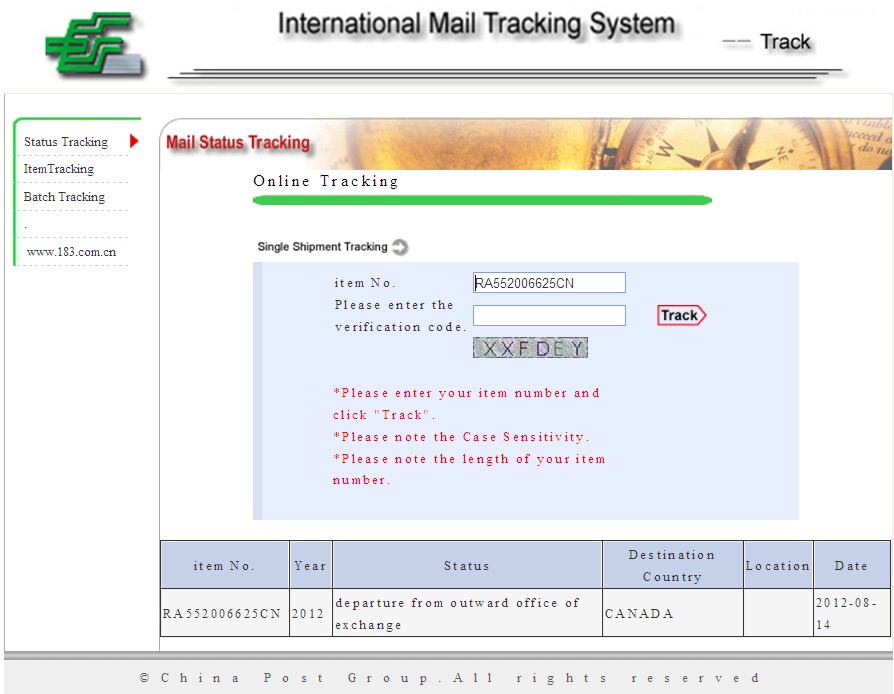
Task: Click the Track text in the page header
Action: pyautogui.click(x=785, y=42)
